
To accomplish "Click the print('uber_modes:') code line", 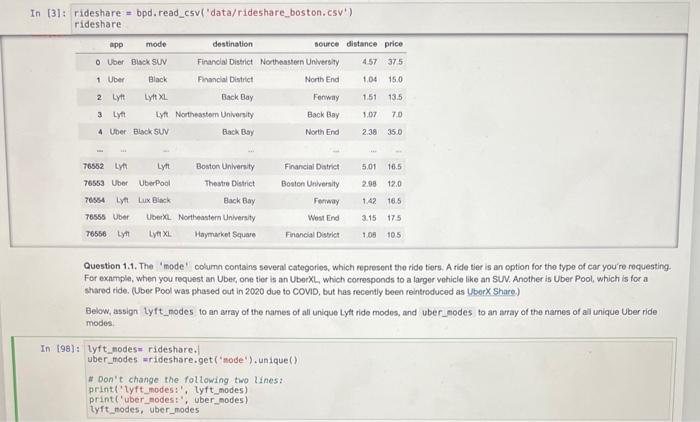I will click(x=168, y=400).
